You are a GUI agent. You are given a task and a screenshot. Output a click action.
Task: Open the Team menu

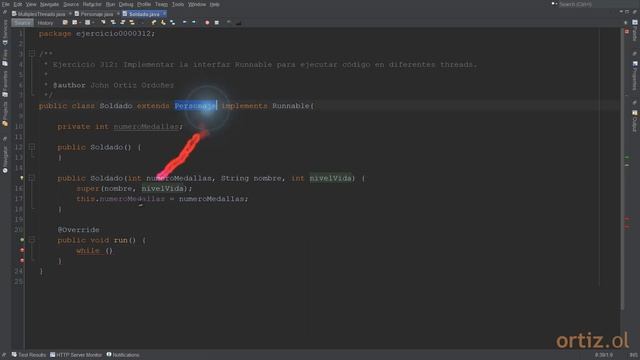[x=161, y=4]
